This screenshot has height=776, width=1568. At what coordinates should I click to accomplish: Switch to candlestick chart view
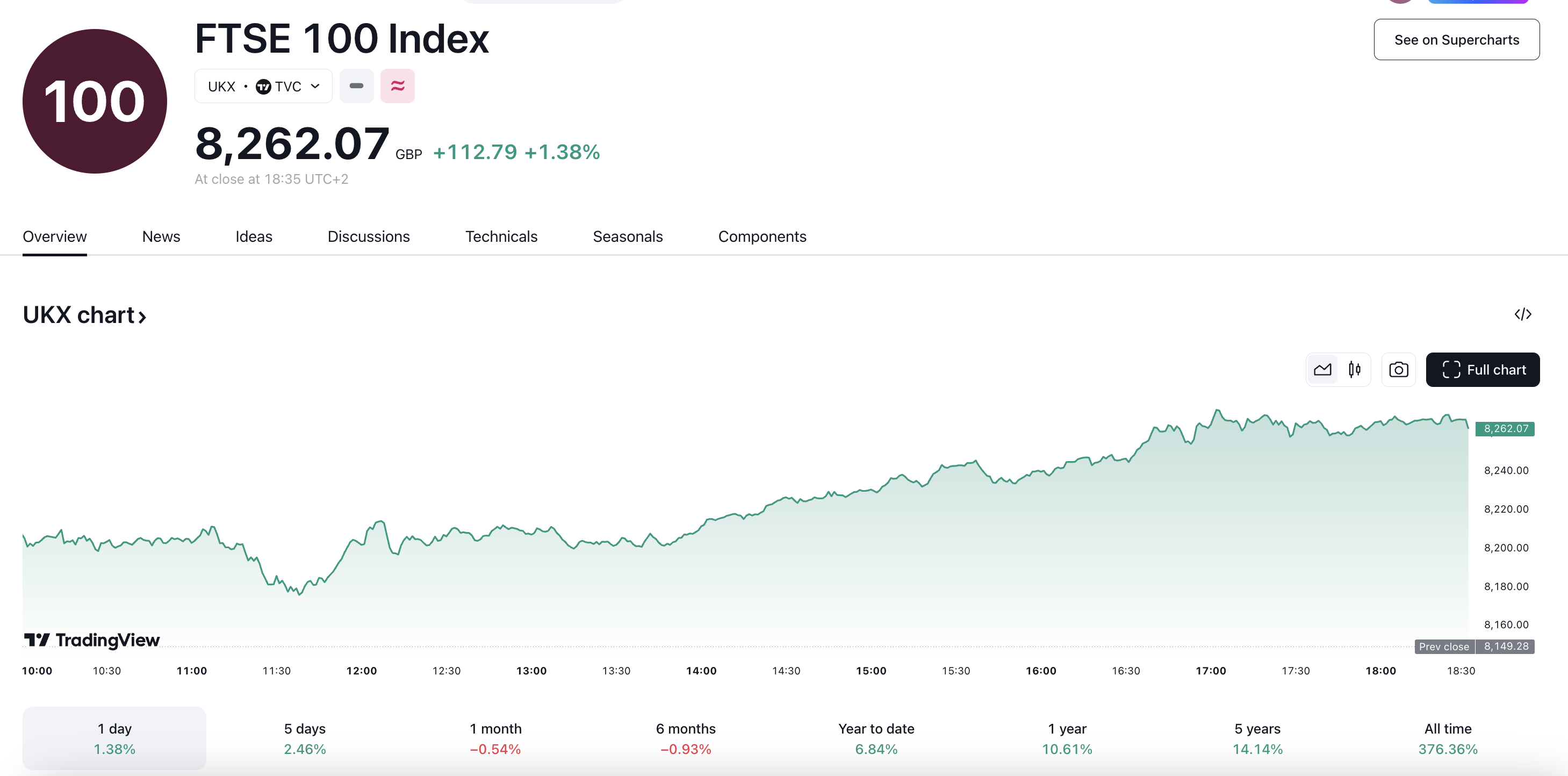pos(1355,369)
